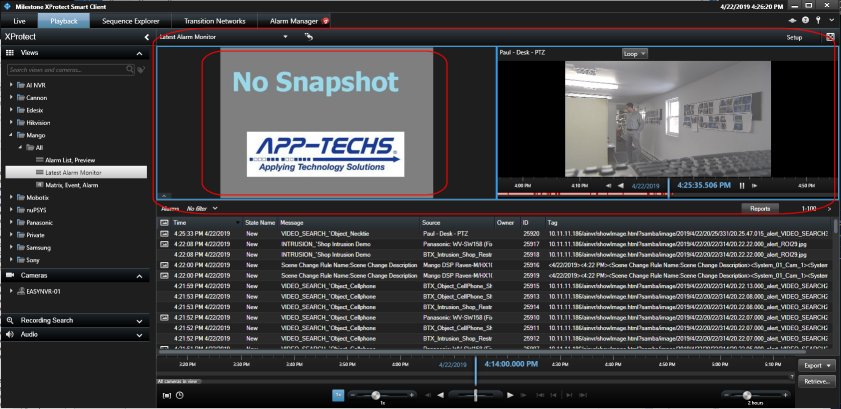Pause the Paul - Desk - PTZ playback
Image resolution: width=841 pixels, height=409 pixels.
[x=742, y=185]
